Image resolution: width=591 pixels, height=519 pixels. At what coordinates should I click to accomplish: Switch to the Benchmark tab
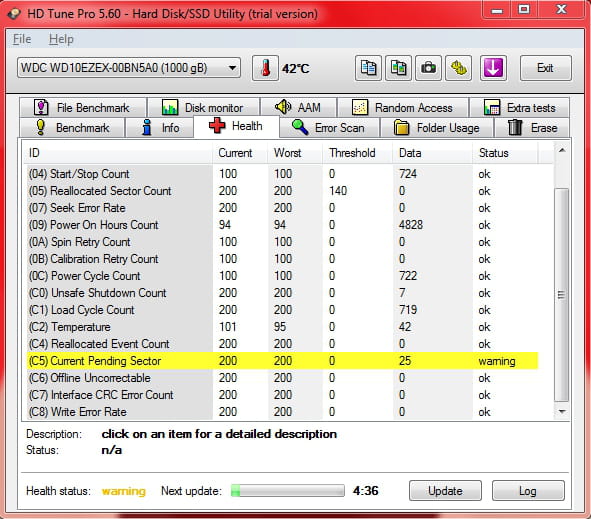[72, 128]
